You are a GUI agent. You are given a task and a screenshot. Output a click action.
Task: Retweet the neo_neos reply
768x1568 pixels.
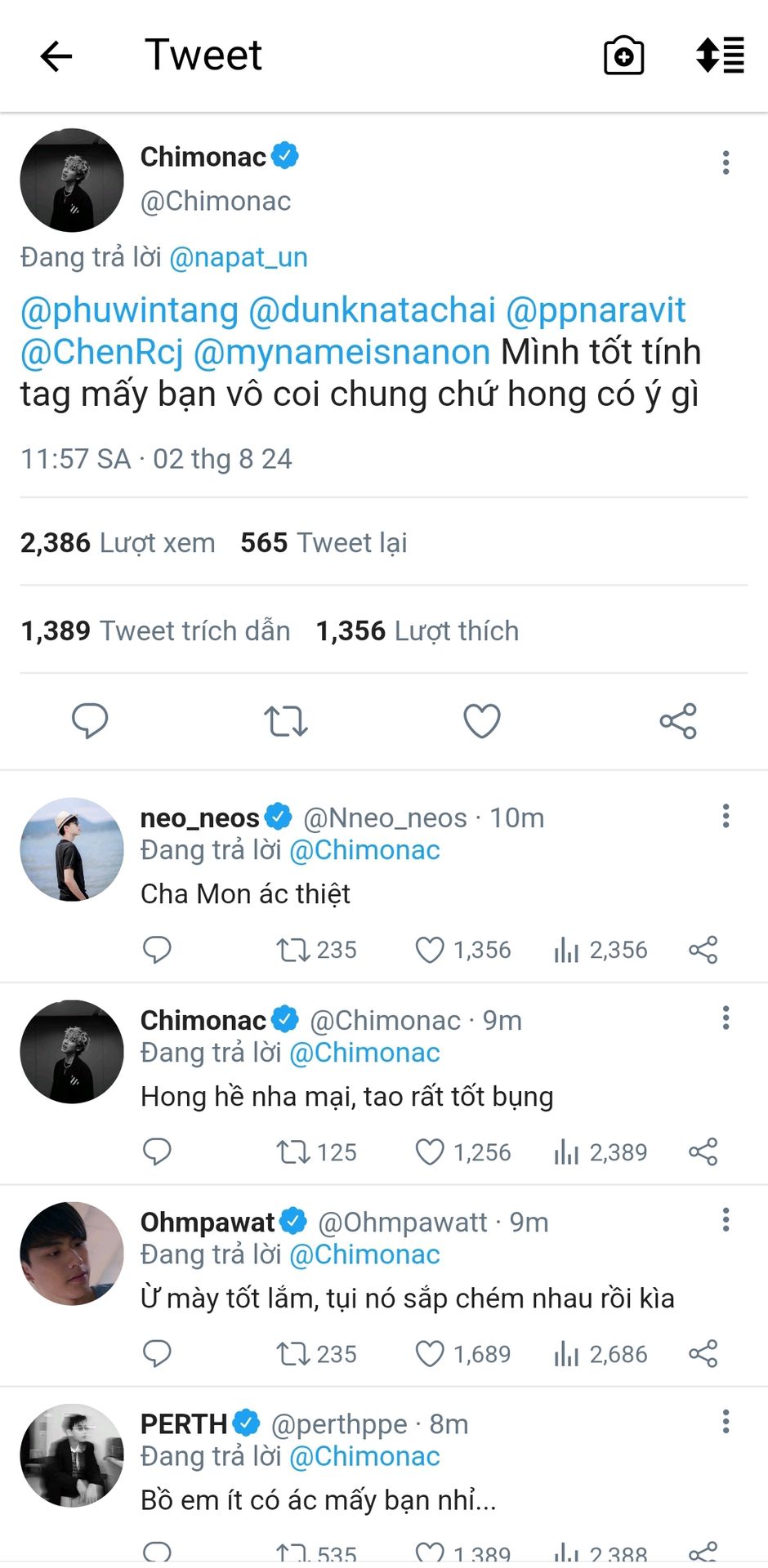coord(292,950)
